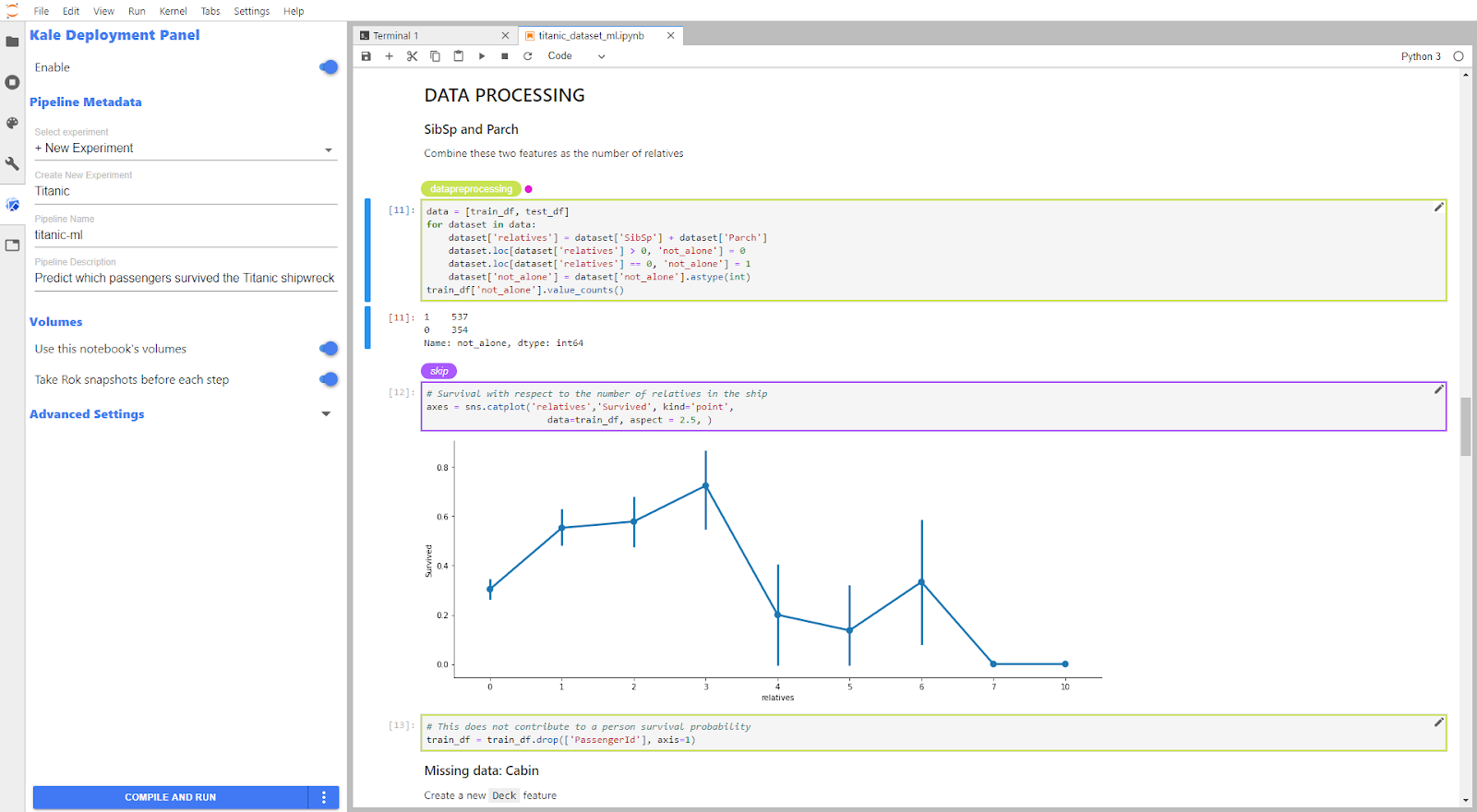This screenshot has height=812, width=1477.
Task: Restart the kernel using the refresh icon
Action: [x=528, y=56]
